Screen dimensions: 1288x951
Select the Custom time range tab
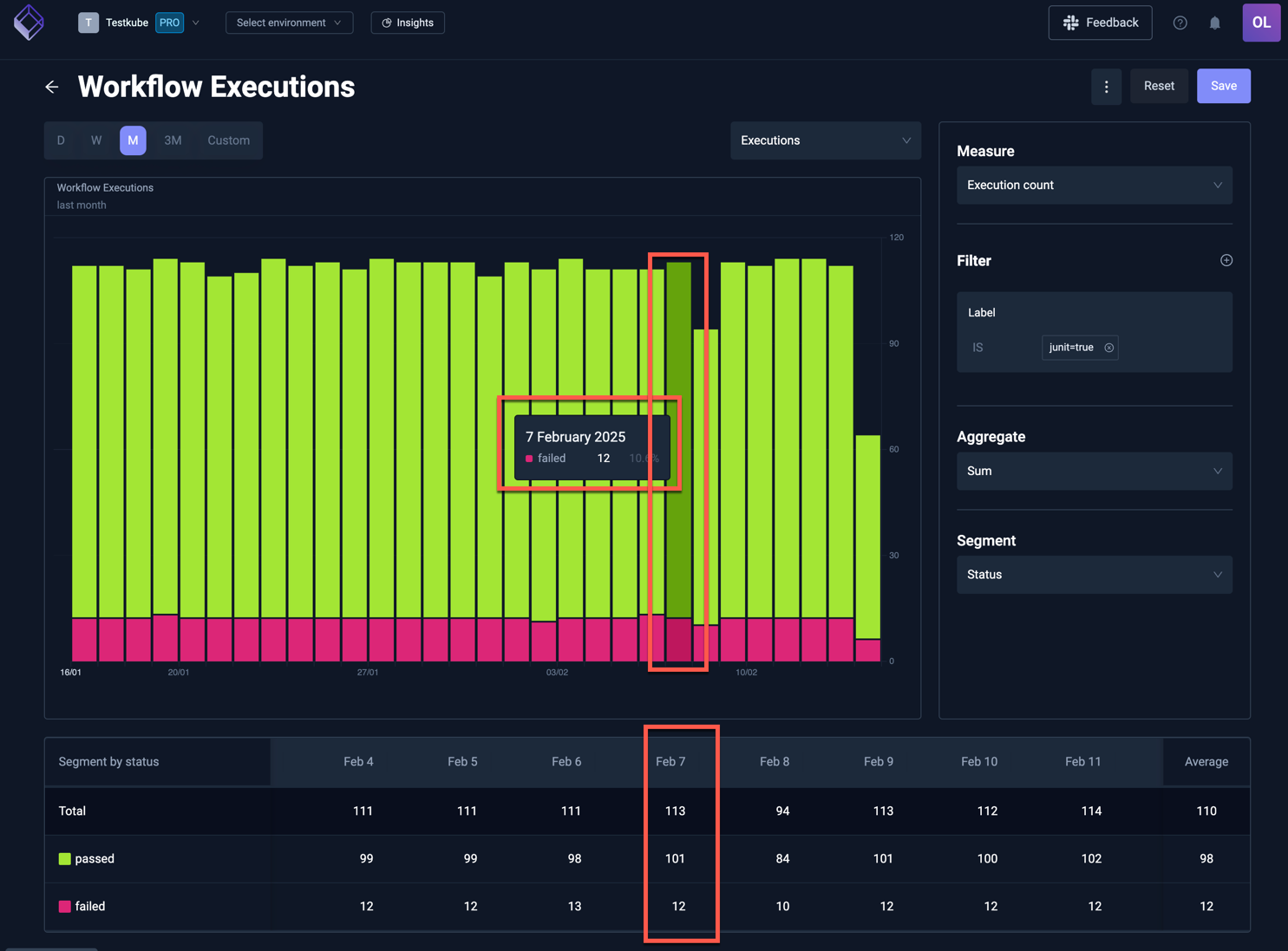227,140
